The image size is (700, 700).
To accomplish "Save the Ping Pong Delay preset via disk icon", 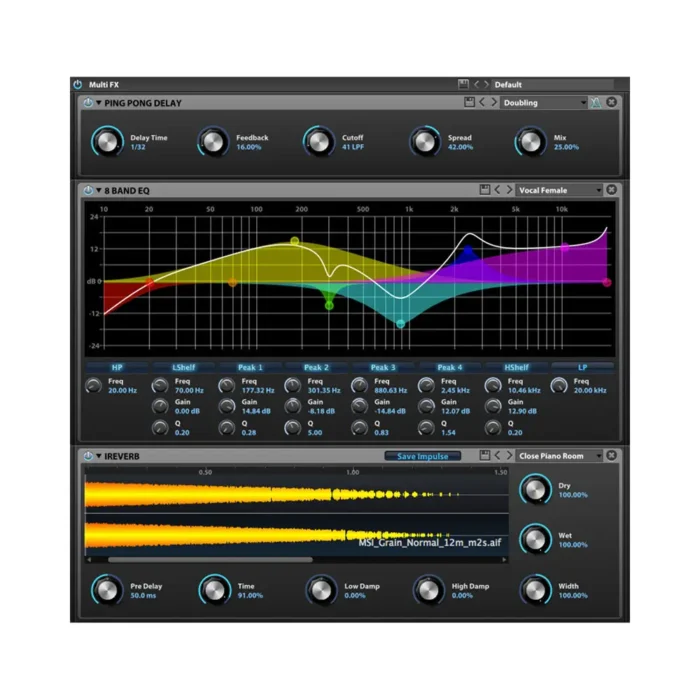I will [469, 103].
